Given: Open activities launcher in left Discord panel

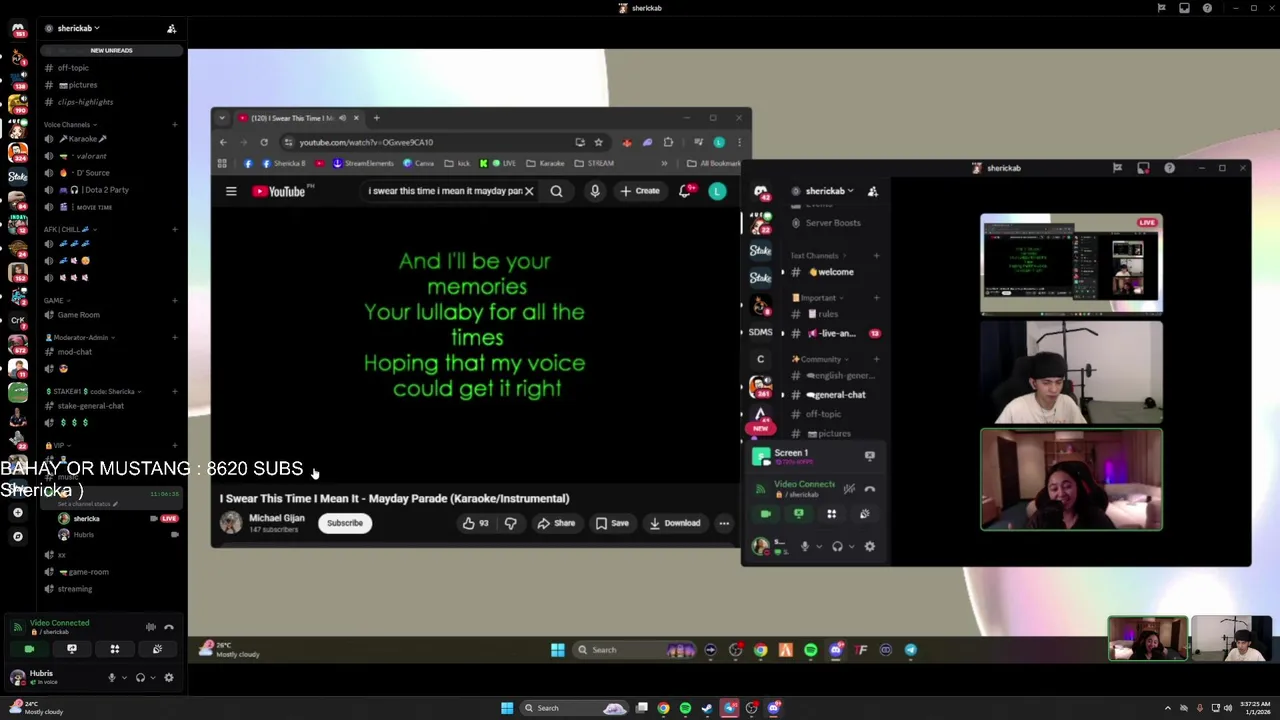Looking at the screenshot, I should (x=114, y=649).
